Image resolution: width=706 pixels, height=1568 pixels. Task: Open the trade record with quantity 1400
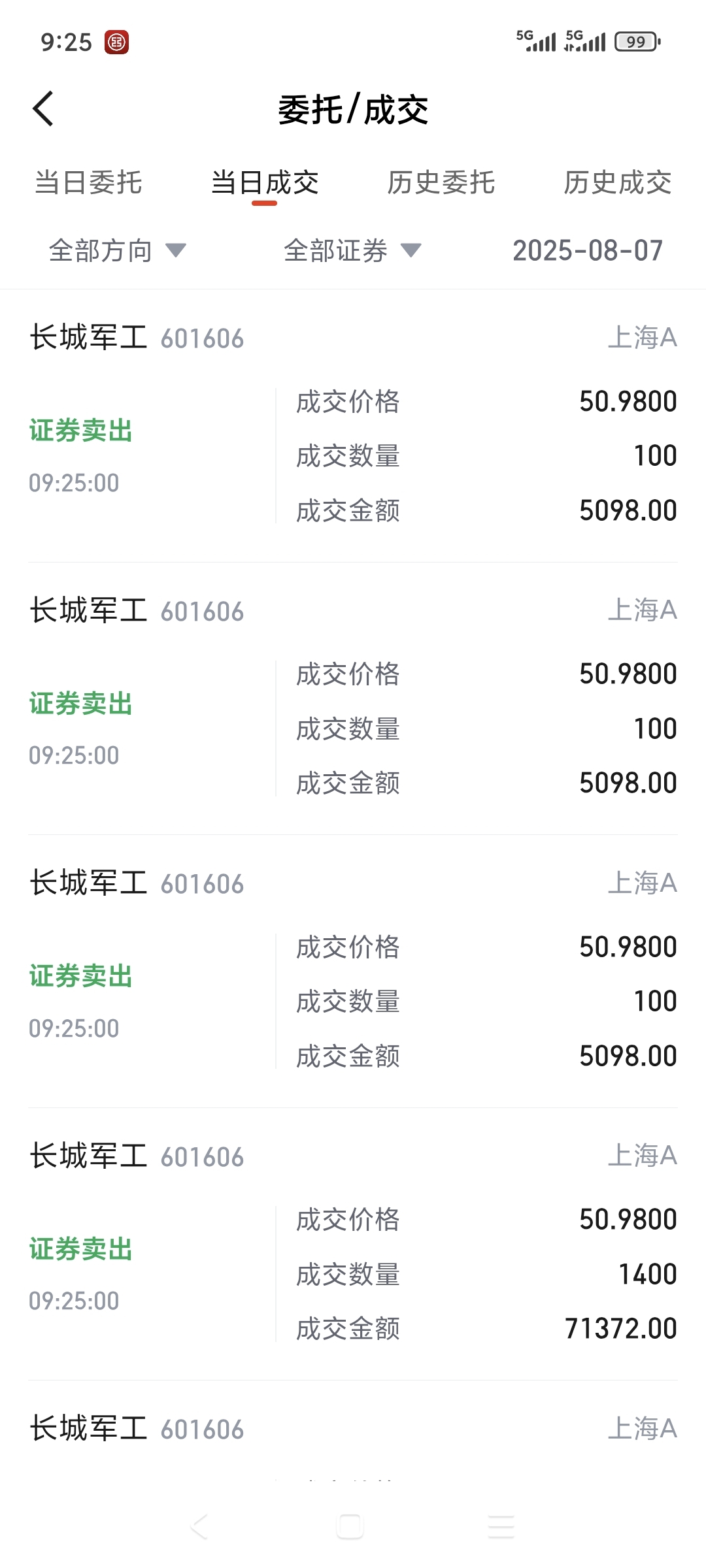pyautogui.click(x=353, y=1244)
